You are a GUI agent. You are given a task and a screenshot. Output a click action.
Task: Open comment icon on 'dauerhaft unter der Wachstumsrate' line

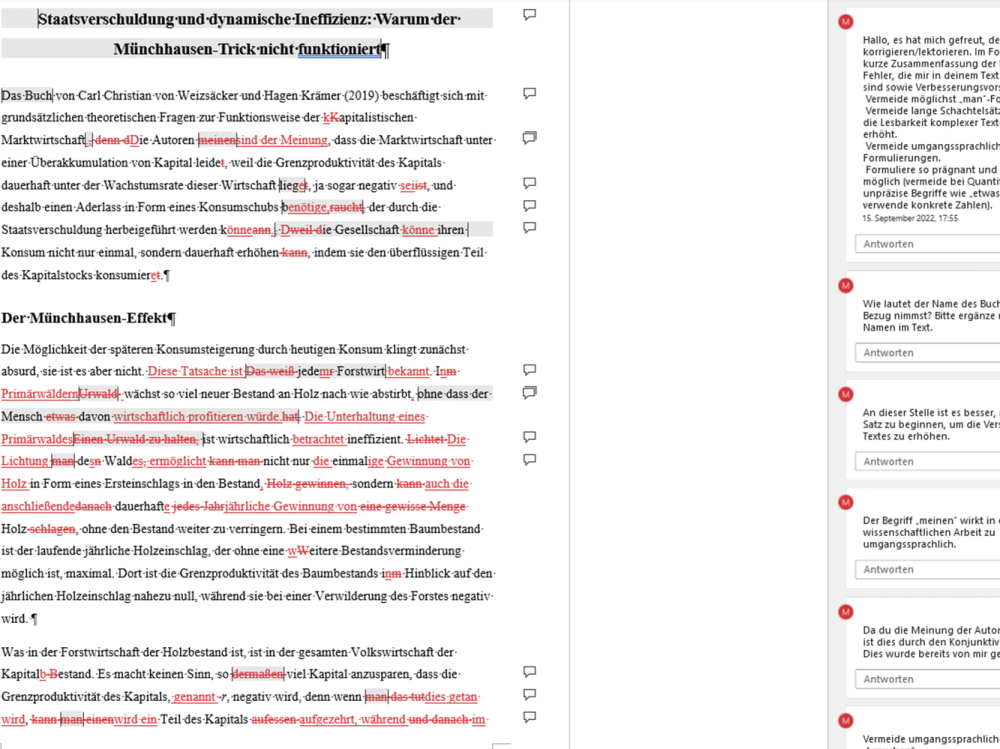pyautogui.click(x=529, y=183)
